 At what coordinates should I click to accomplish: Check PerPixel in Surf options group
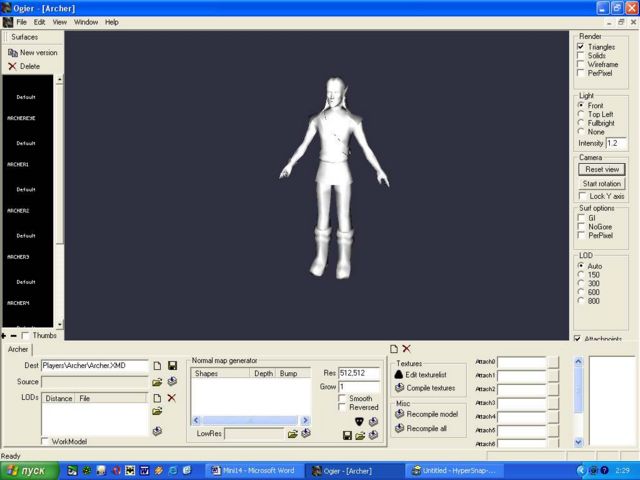pos(581,236)
